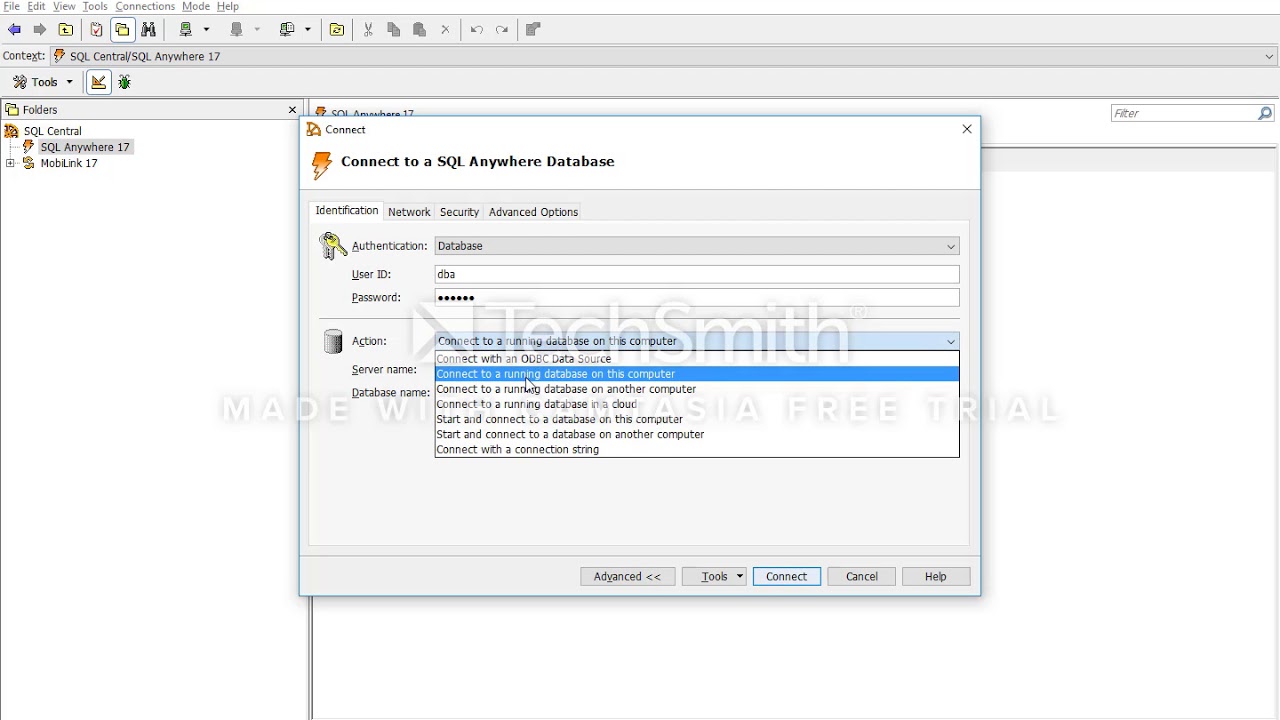
Task: Click the Redo toolbar icon
Action: coord(502,30)
